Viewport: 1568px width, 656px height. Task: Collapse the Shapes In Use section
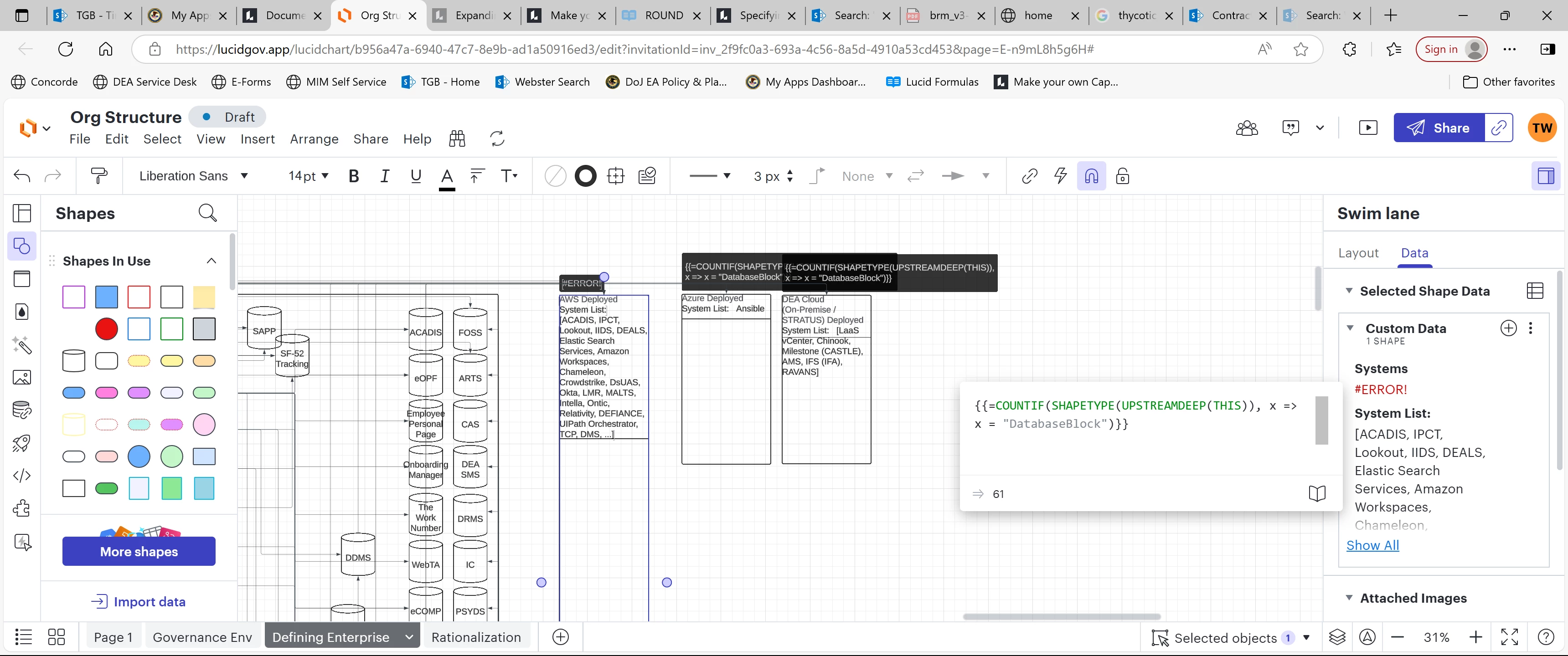tap(211, 261)
